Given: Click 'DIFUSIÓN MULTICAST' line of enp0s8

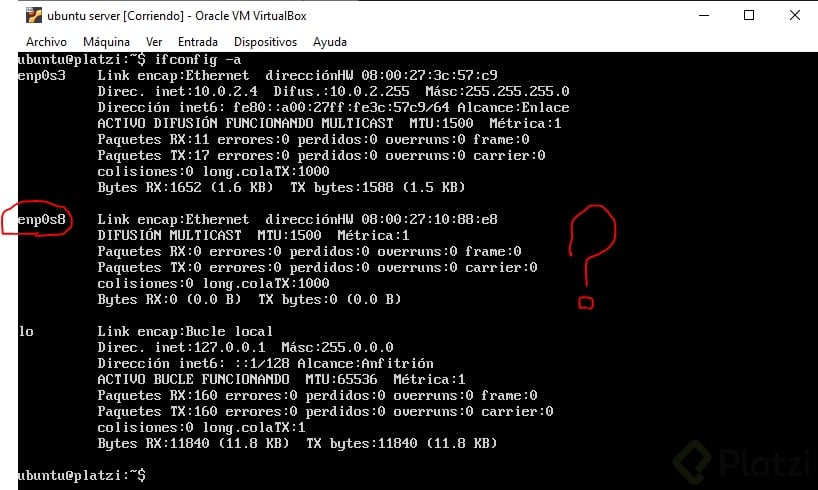Looking at the screenshot, I should (170, 235).
